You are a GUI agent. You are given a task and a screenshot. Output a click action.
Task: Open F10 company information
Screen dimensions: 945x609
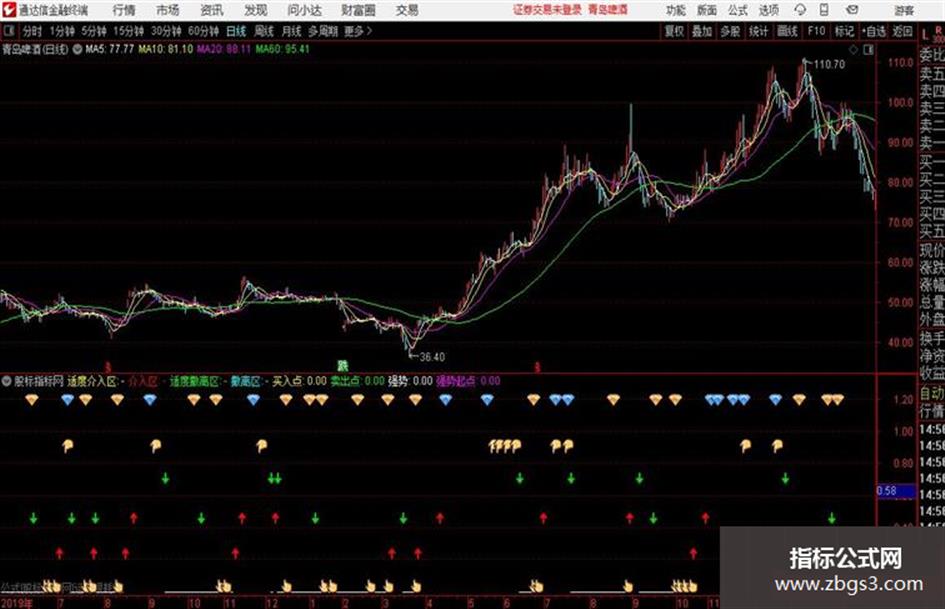[816, 31]
